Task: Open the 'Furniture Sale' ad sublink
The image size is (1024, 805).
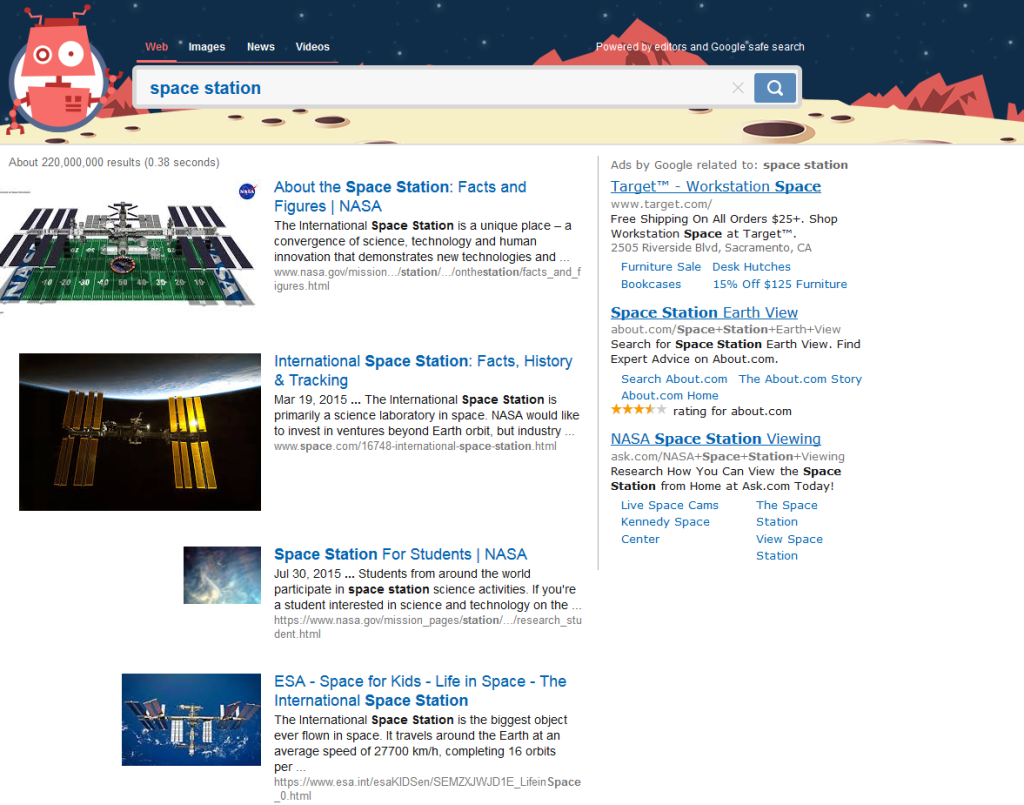Action: tap(660, 267)
